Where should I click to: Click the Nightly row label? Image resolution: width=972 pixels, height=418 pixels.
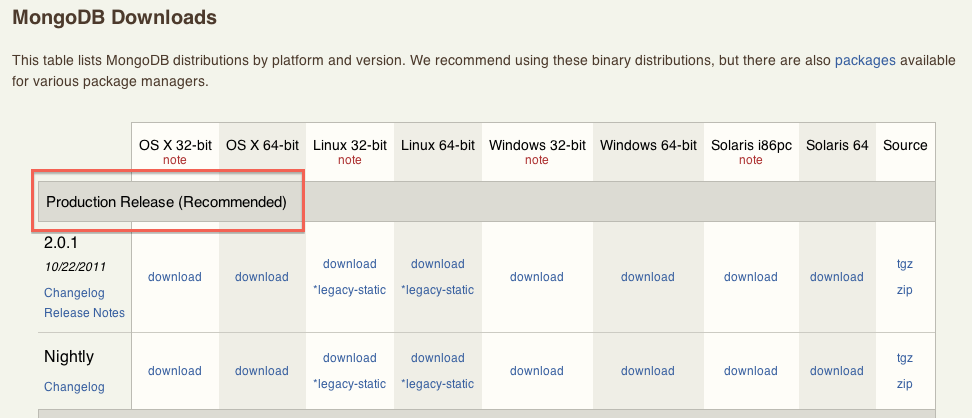(69, 357)
